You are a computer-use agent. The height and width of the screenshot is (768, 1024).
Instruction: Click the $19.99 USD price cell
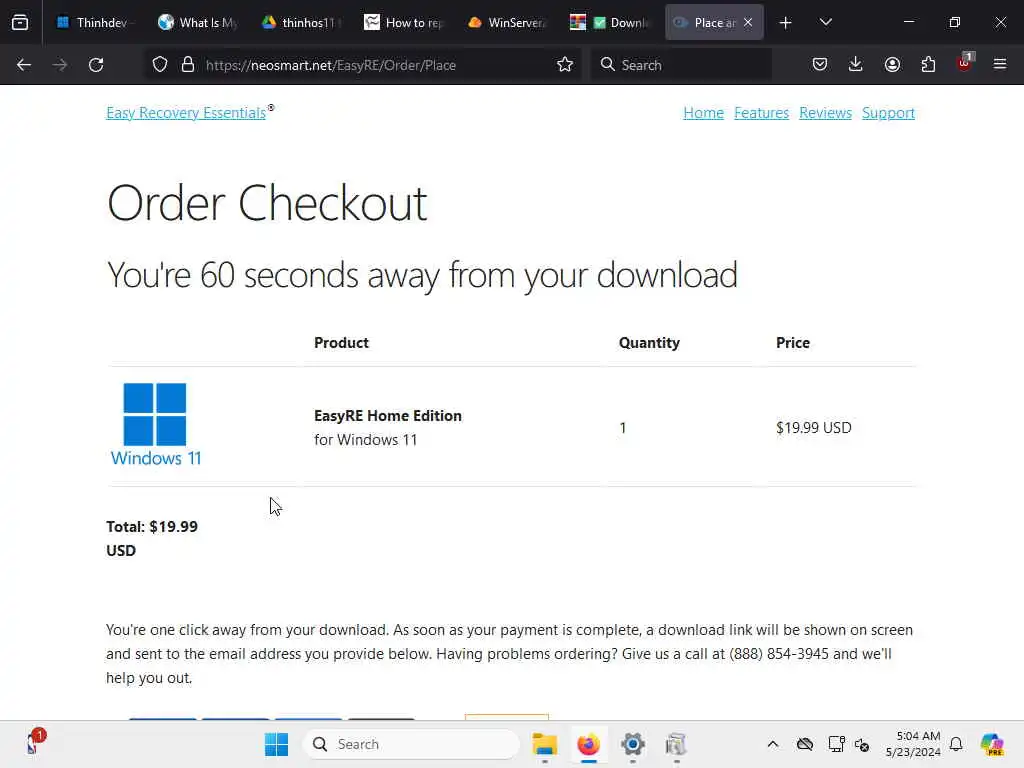(x=814, y=428)
